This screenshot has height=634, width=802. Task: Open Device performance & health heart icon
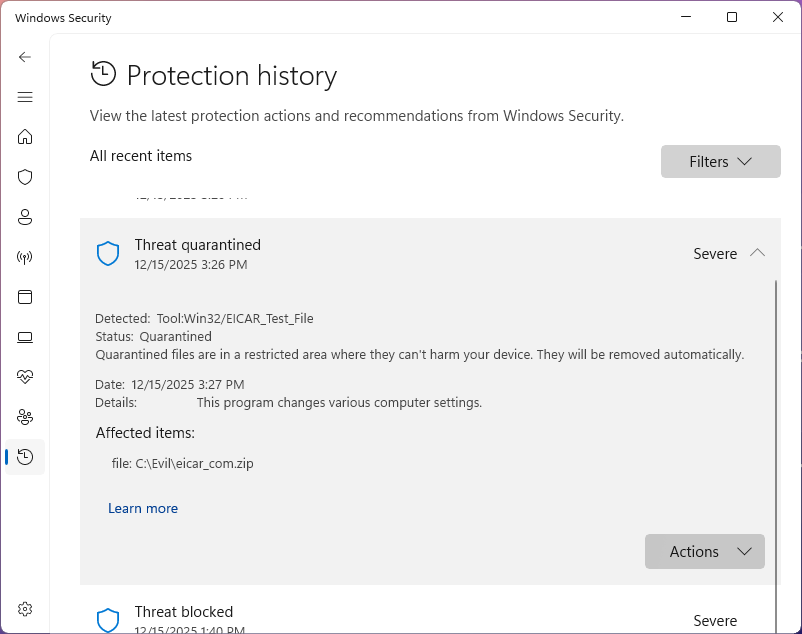[25, 377]
